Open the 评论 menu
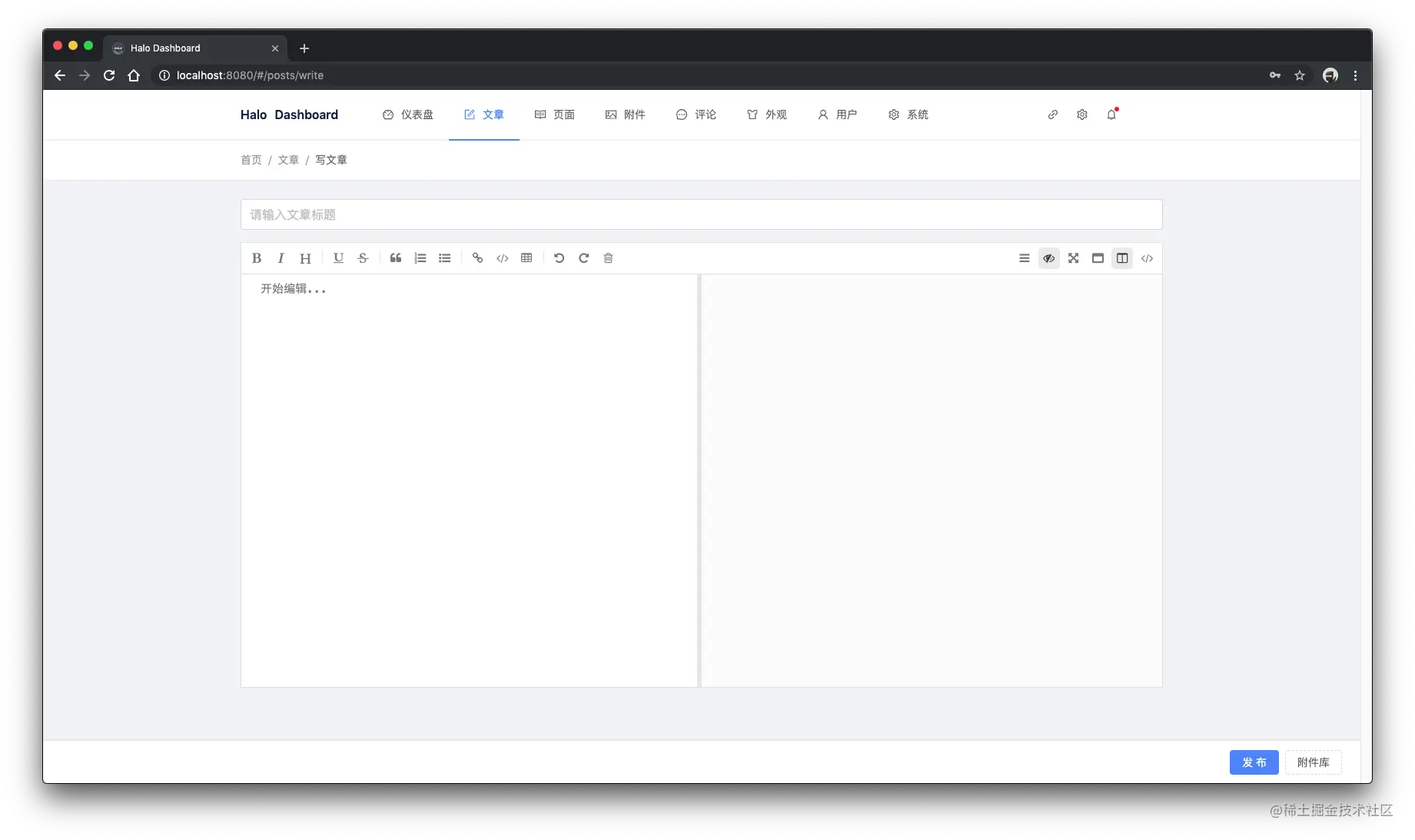 [696, 115]
